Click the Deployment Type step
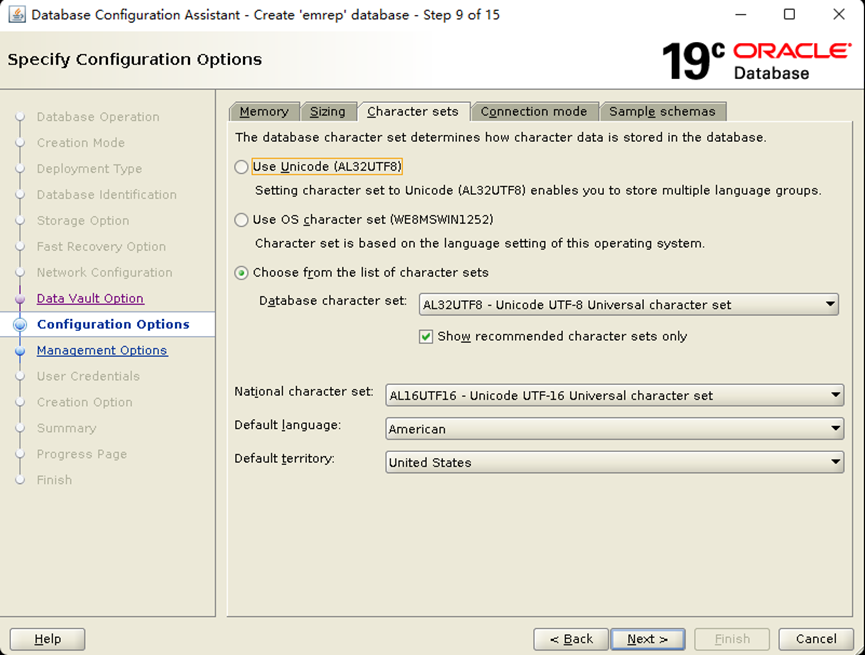 point(89,169)
